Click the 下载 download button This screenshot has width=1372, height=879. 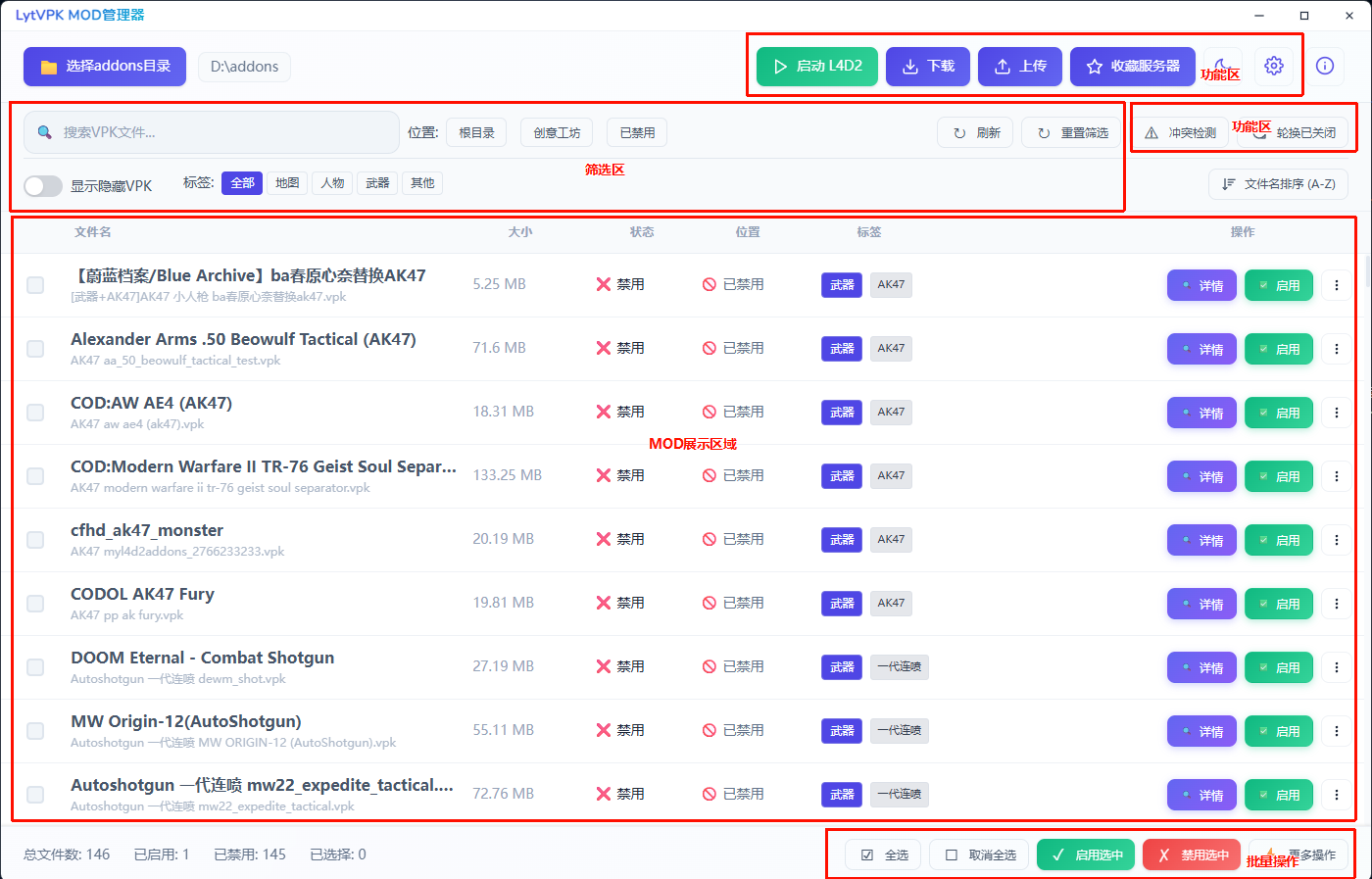[x=927, y=67]
